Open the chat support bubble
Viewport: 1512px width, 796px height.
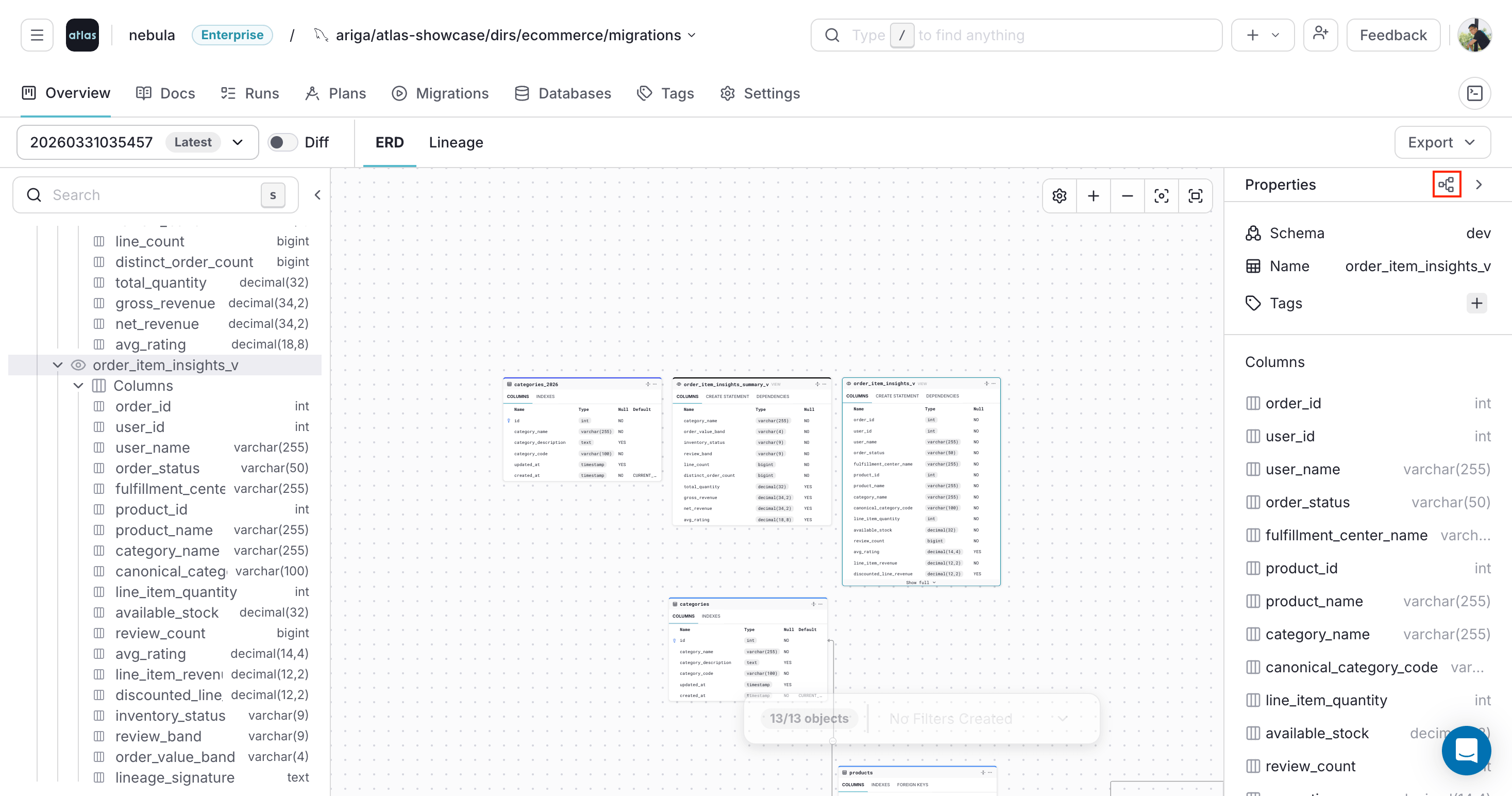click(1466, 751)
